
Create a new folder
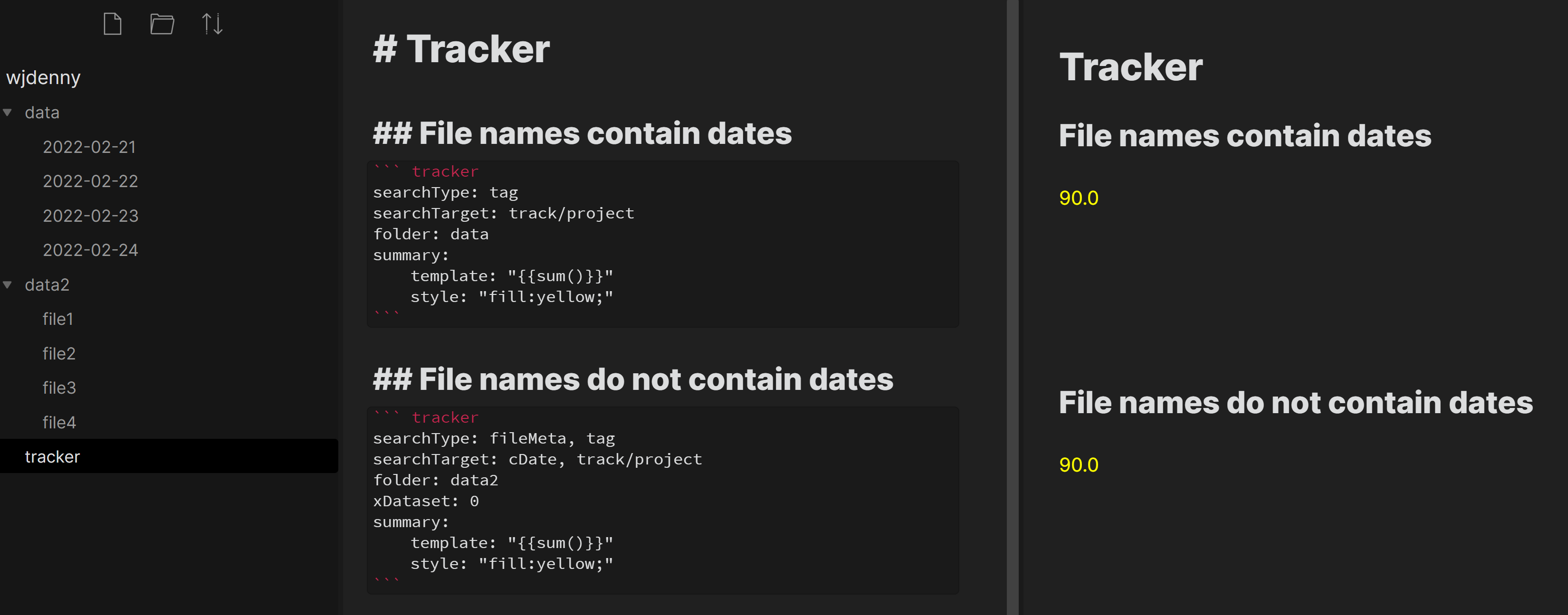pos(161,24)
